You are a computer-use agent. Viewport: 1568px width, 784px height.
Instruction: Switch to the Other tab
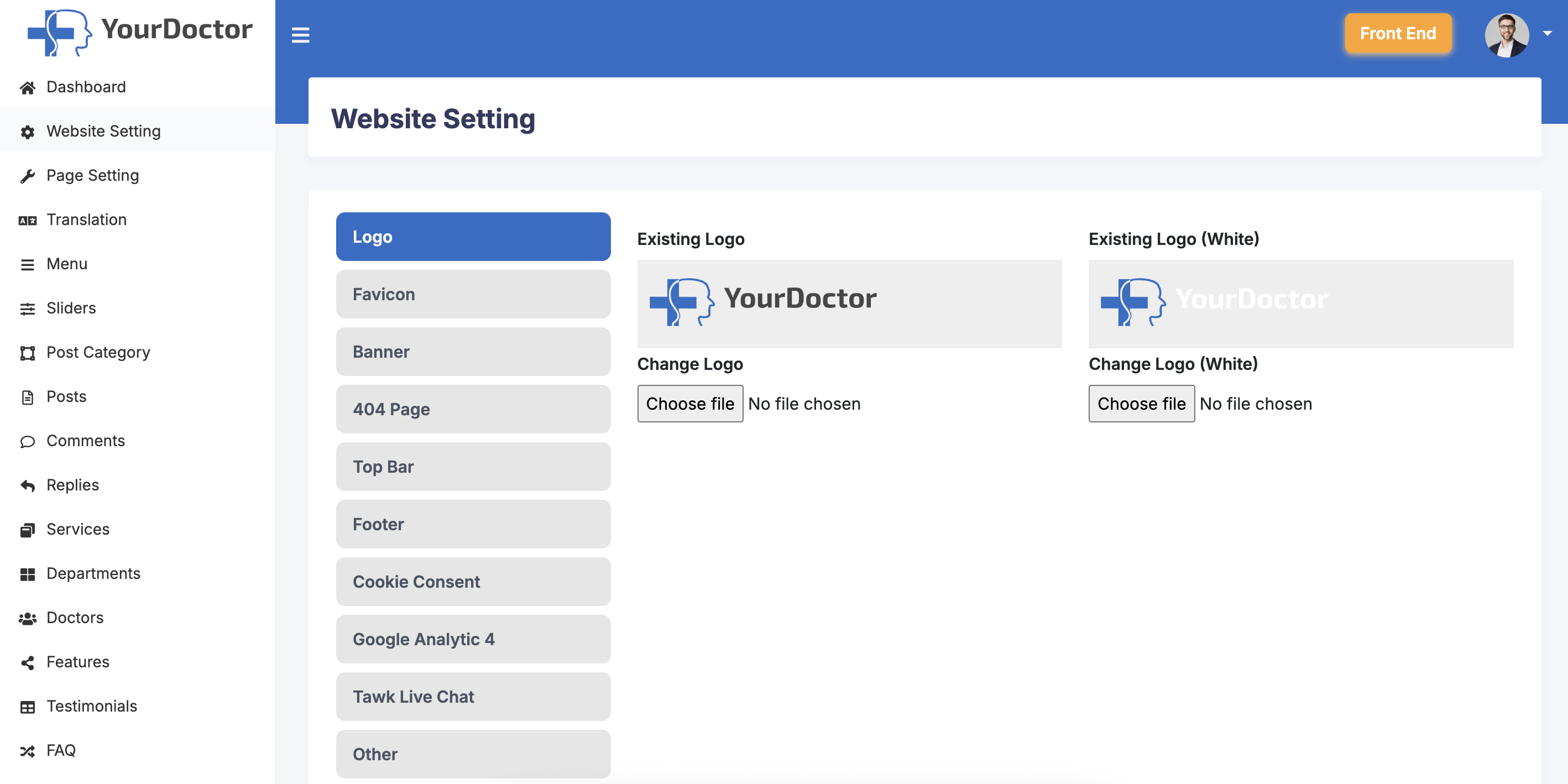pyautogui.click(x=473, y=754)
